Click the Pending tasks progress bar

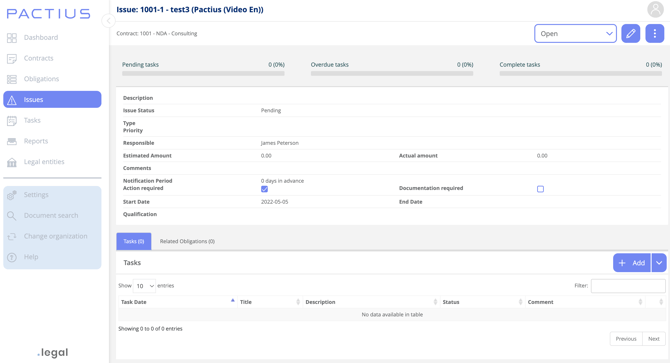point(203,73)
